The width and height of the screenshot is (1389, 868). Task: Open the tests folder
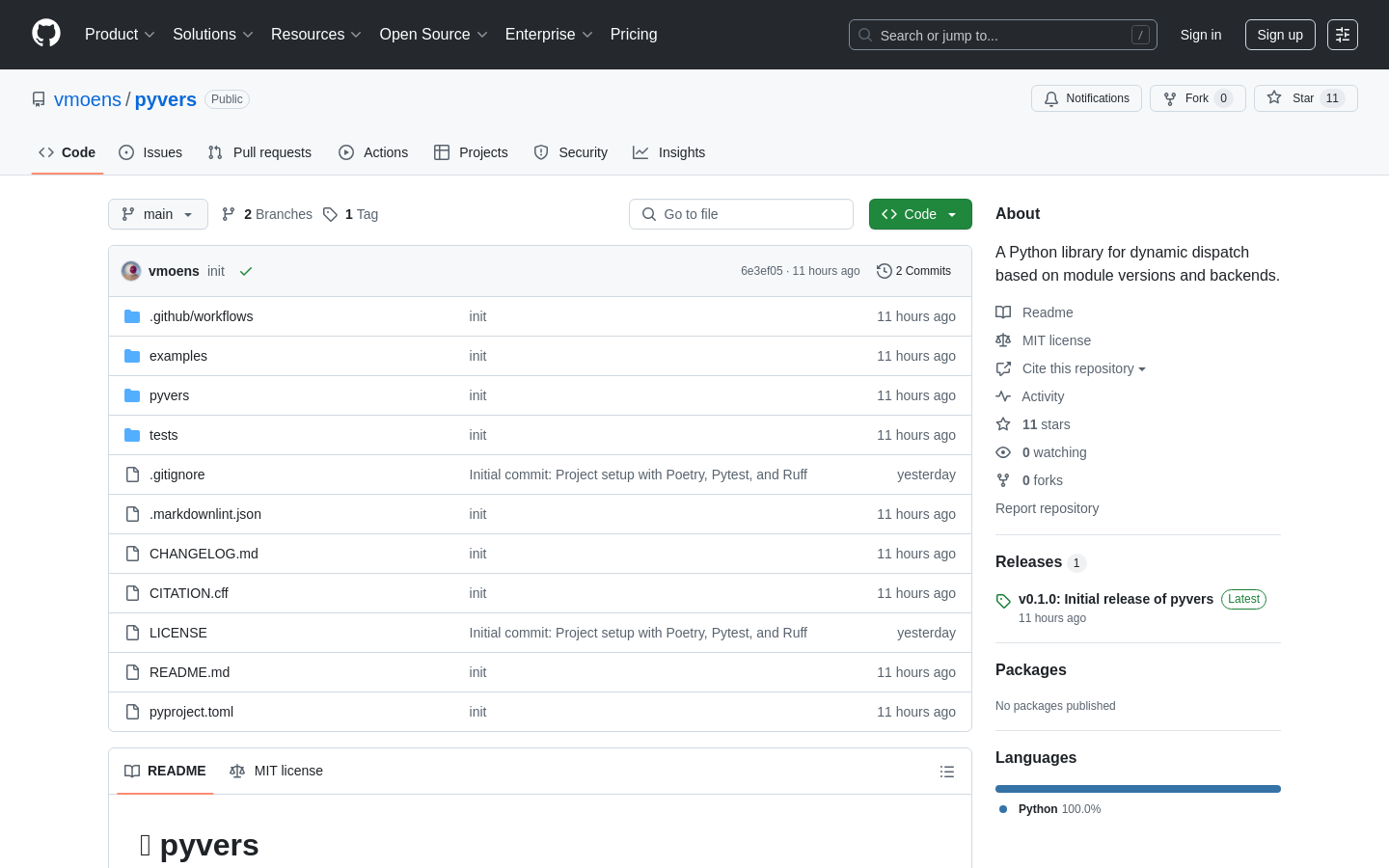coord(163,435)
